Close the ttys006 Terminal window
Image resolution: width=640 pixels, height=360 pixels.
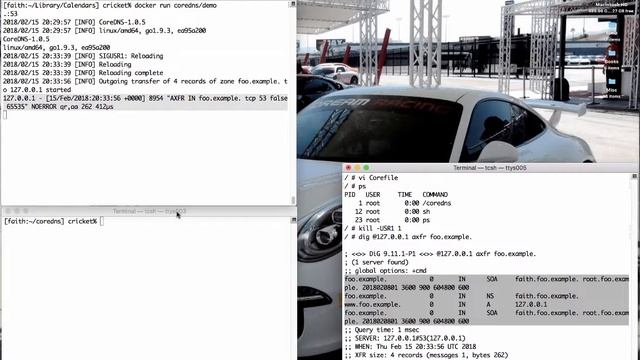(348, 168)
